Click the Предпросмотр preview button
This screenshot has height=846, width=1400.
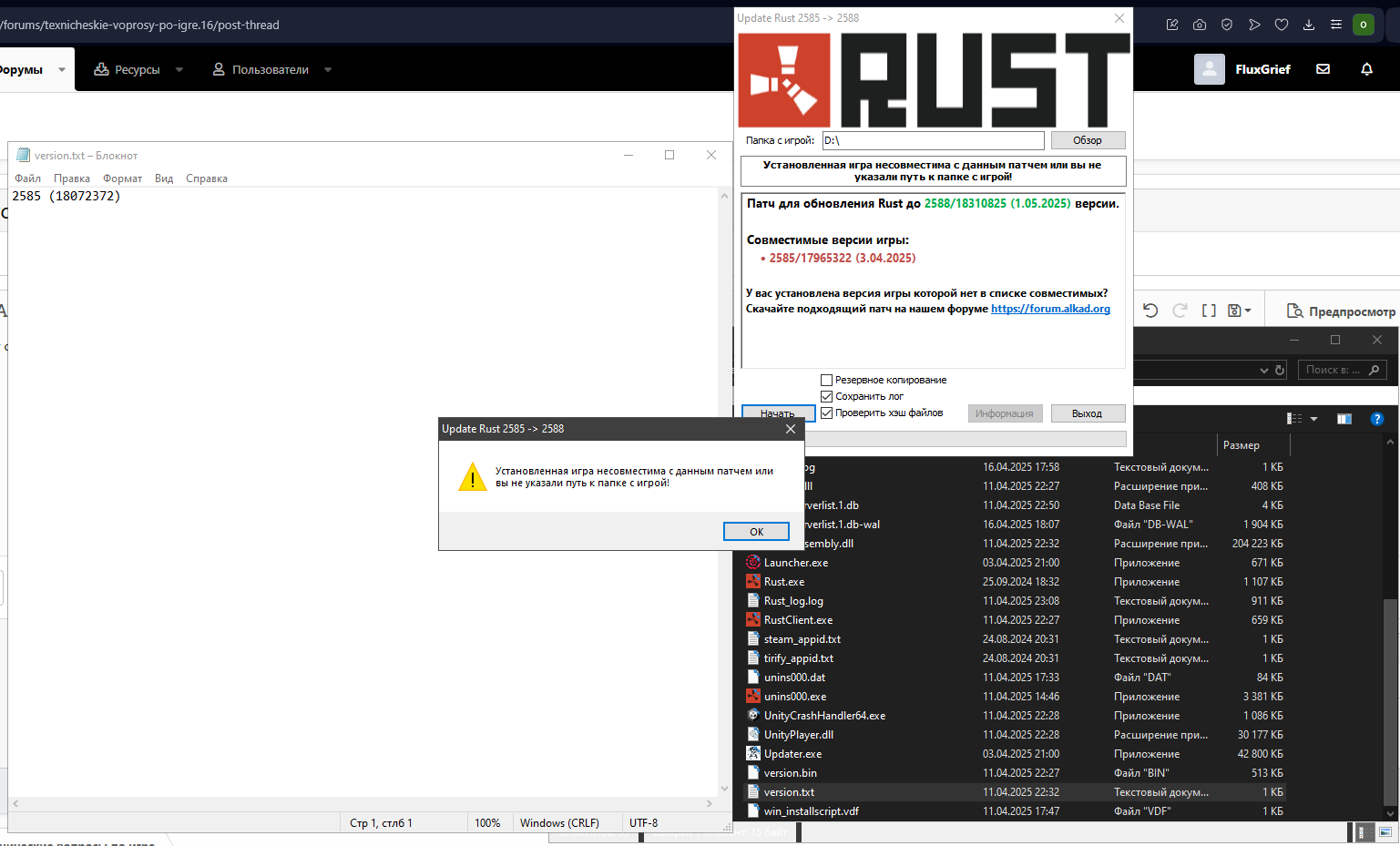[1341, 311]
